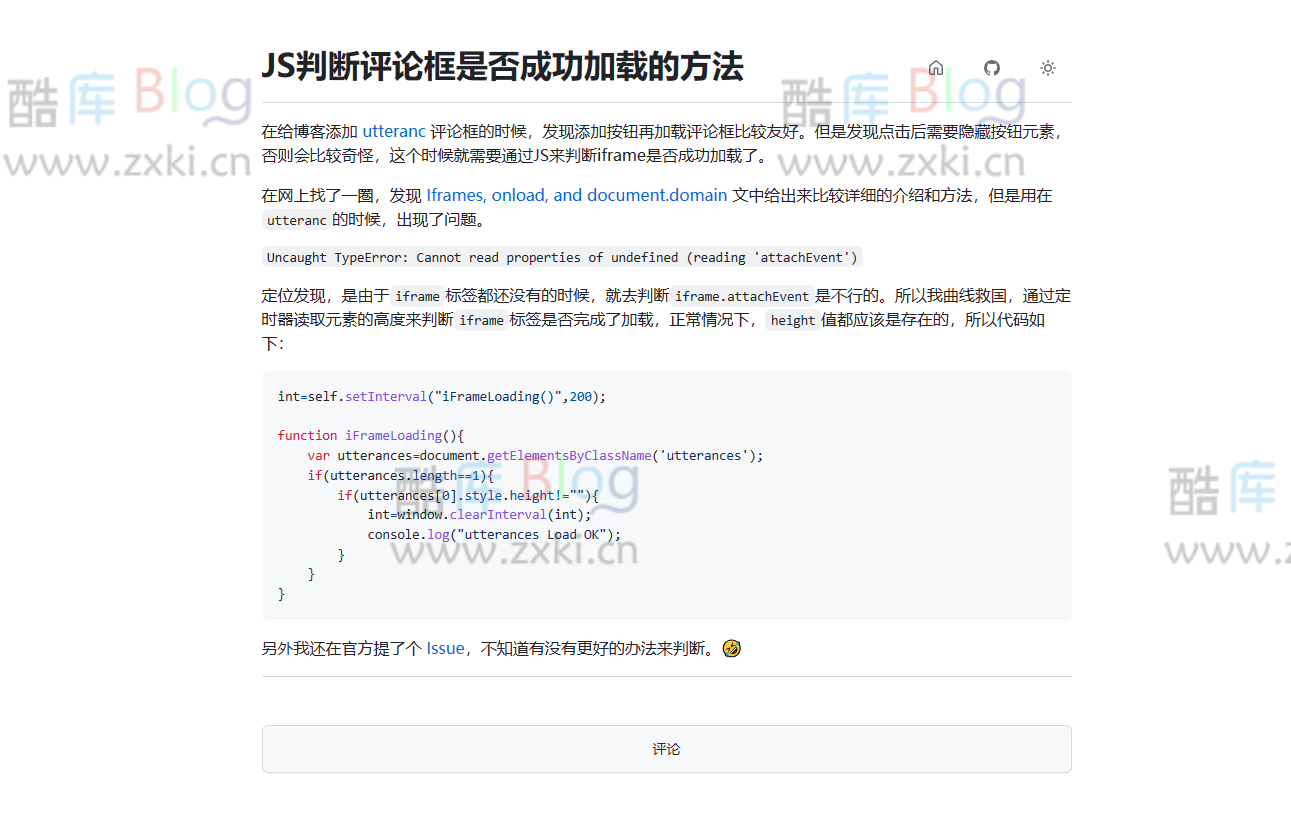Image resolution: width=1291 pixels, height=821 pixels.
Task: Click the 'utterances Load OK' console.log line
Action: 493,534
